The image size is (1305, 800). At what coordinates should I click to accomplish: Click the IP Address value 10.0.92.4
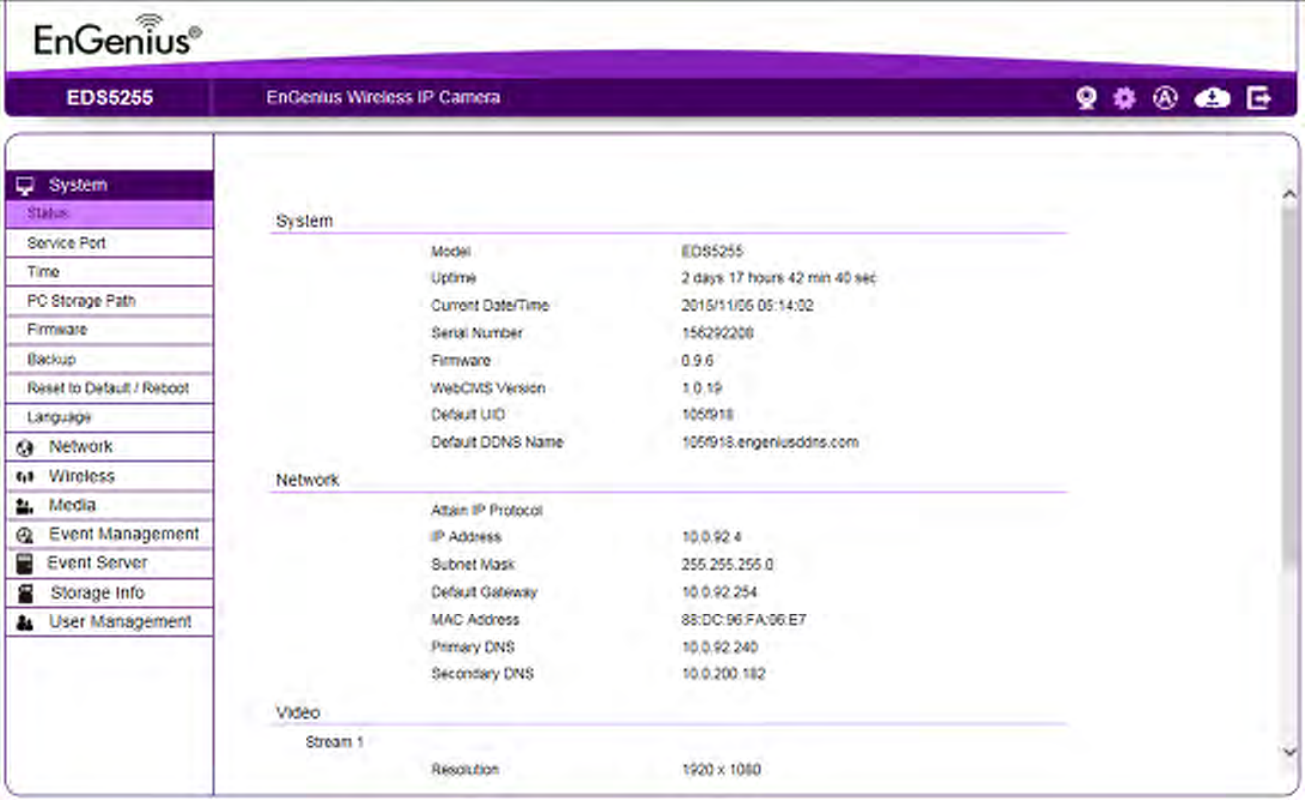pyautogui.click(x=711, y=537)
